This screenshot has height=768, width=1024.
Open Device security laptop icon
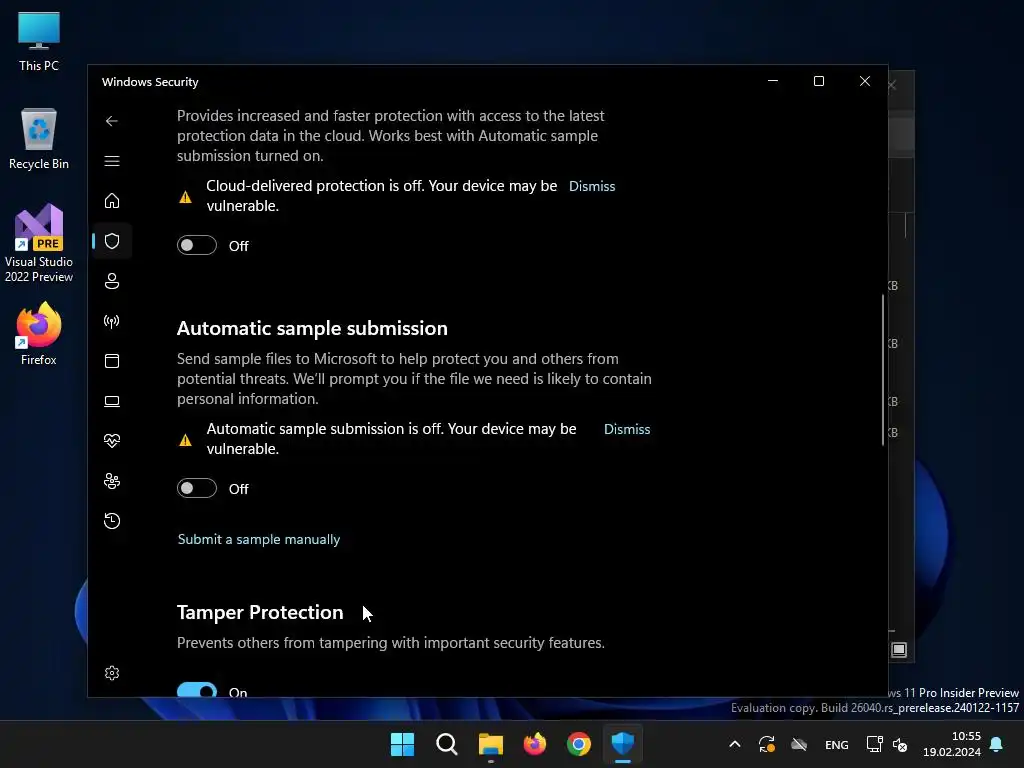coord(112,401)
